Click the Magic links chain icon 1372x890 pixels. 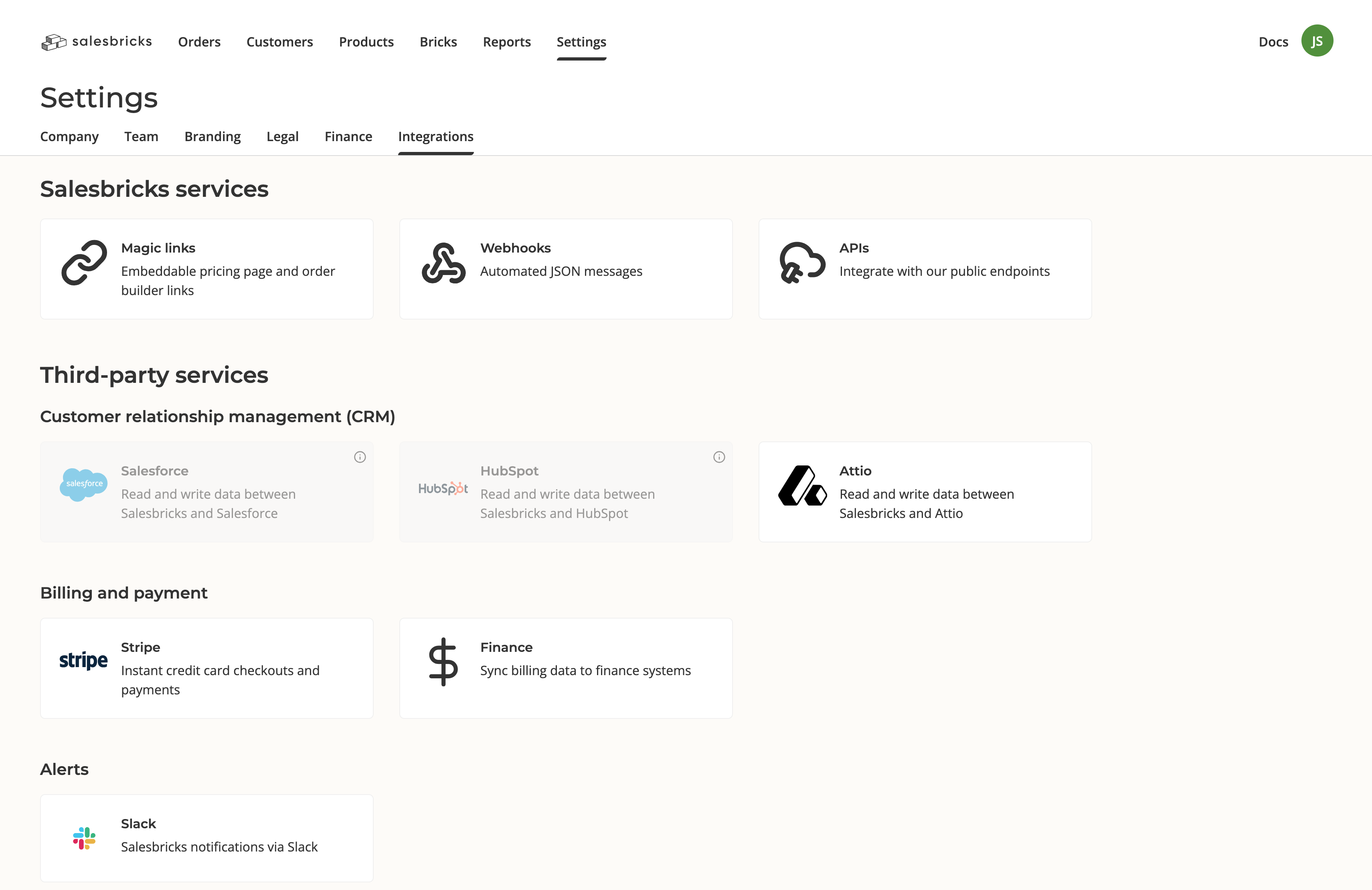coord(84,263)
